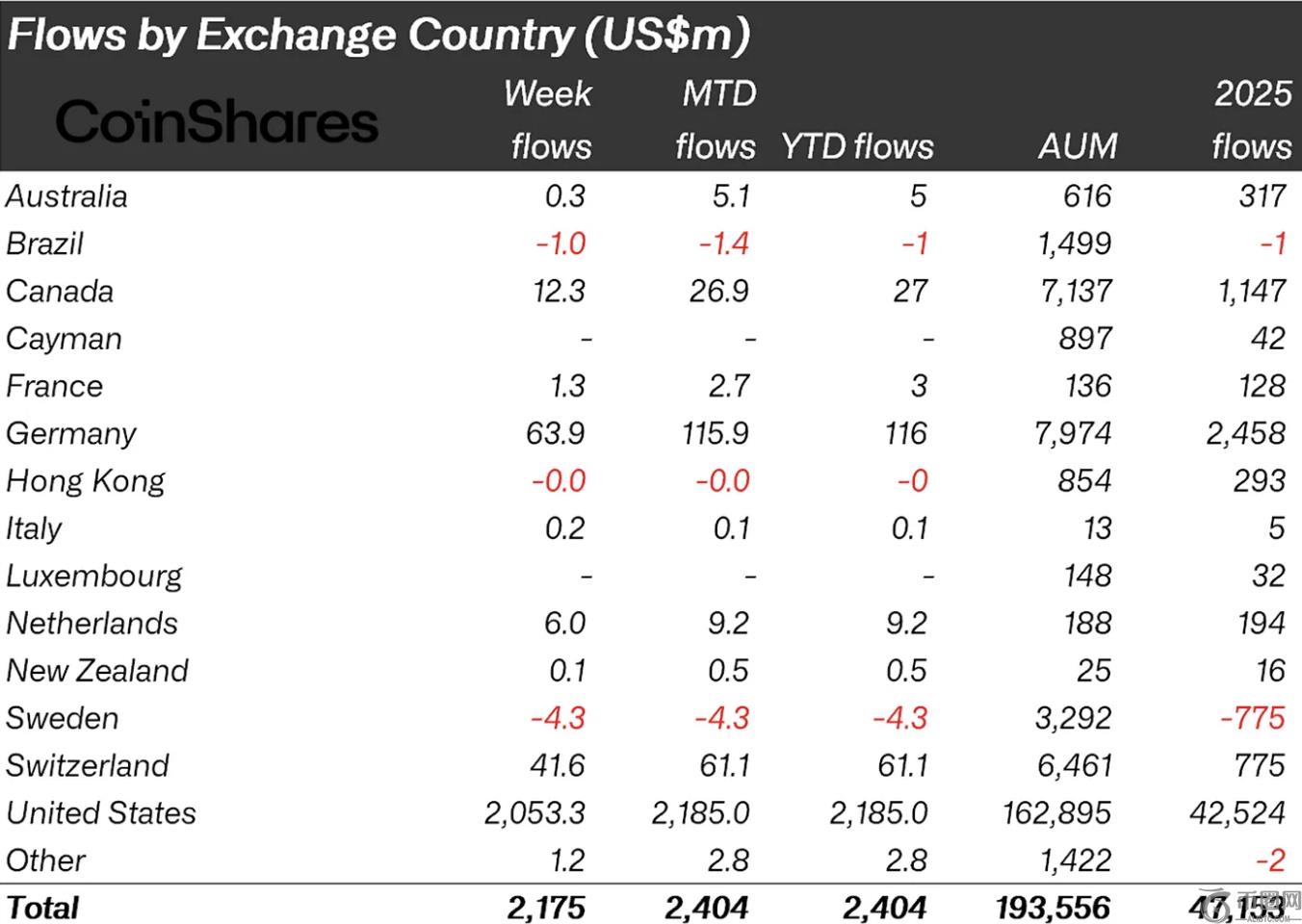Click the Week flows column header
Image resolution: width=1302 pixels, height=924 pixels.
(549, 120)
